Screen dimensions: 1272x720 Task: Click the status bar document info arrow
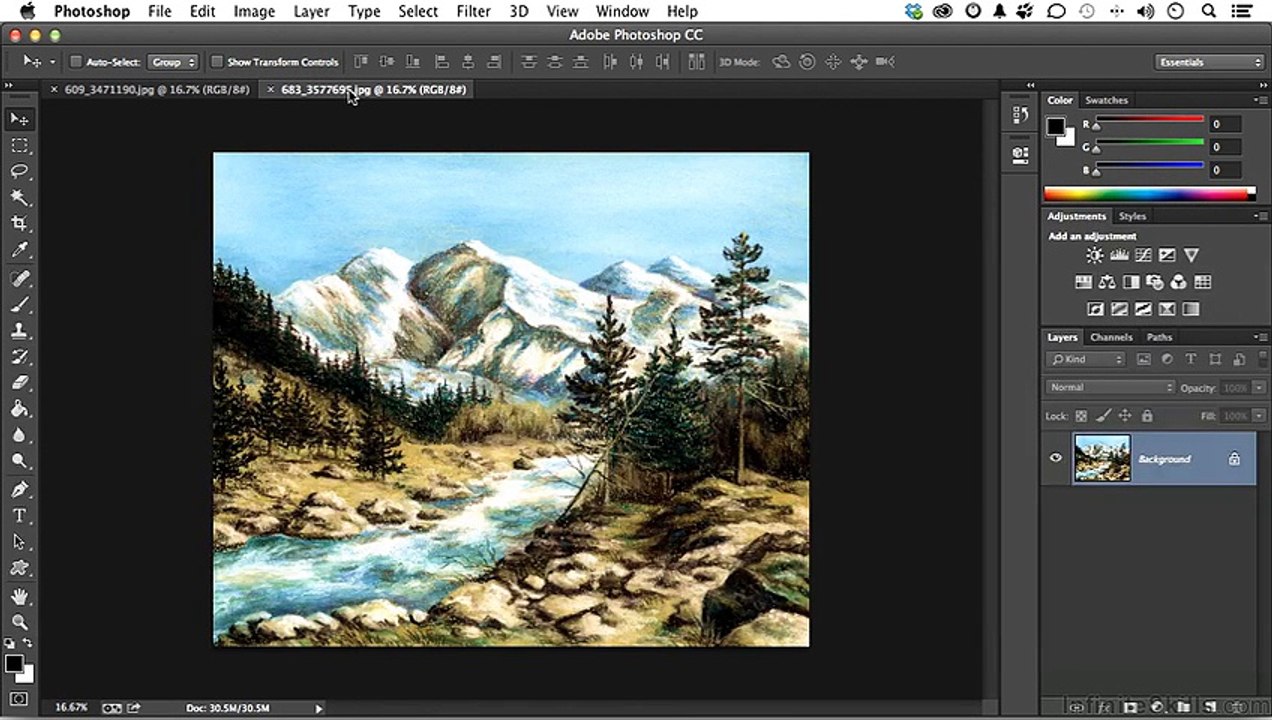tap(319, 708)
